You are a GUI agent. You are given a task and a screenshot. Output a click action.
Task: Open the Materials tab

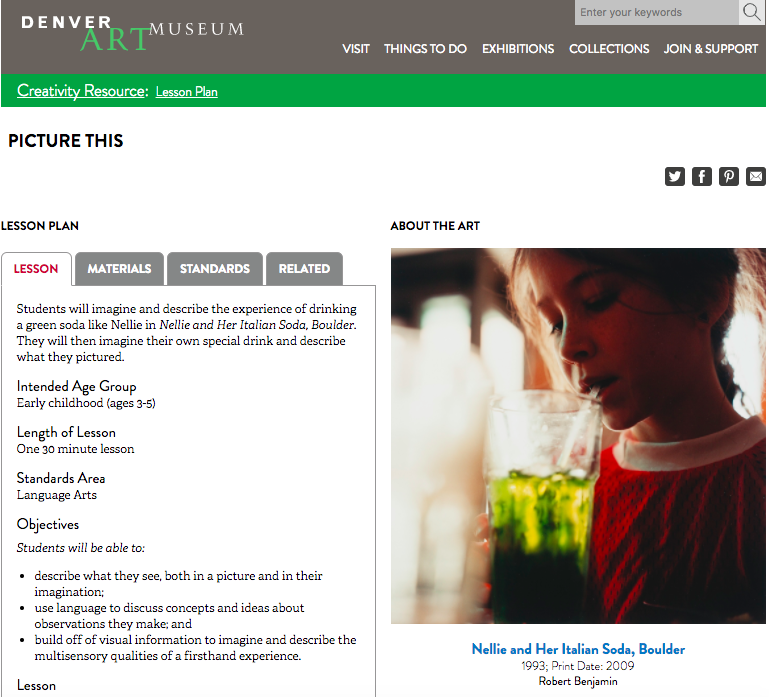click(119, 269)
